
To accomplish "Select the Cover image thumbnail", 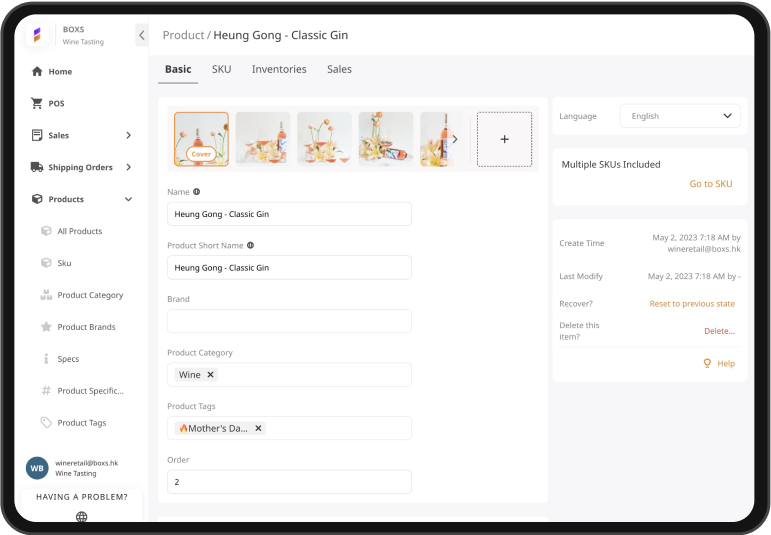I will (201, 139).
